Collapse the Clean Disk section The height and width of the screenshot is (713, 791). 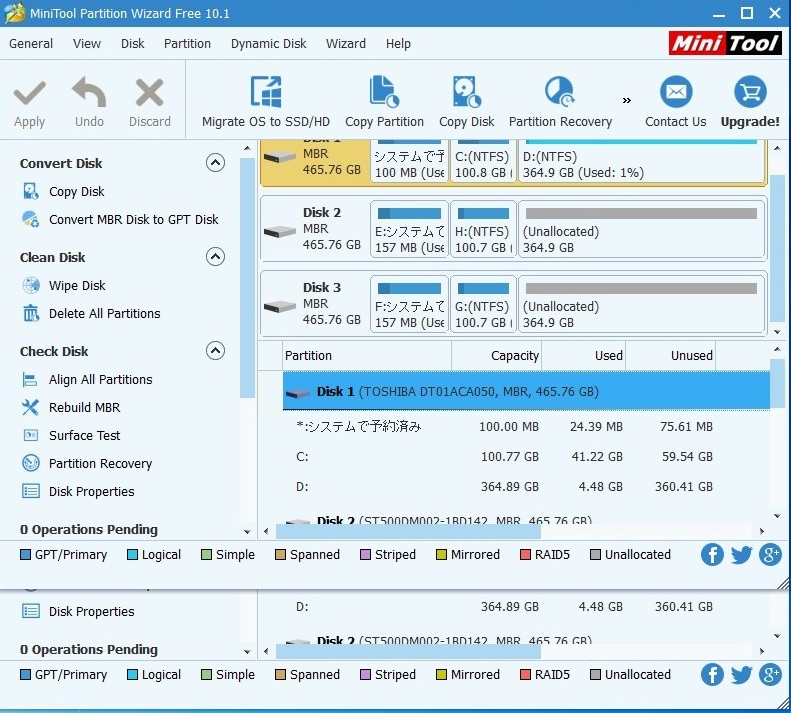click(x=215, y=257)
